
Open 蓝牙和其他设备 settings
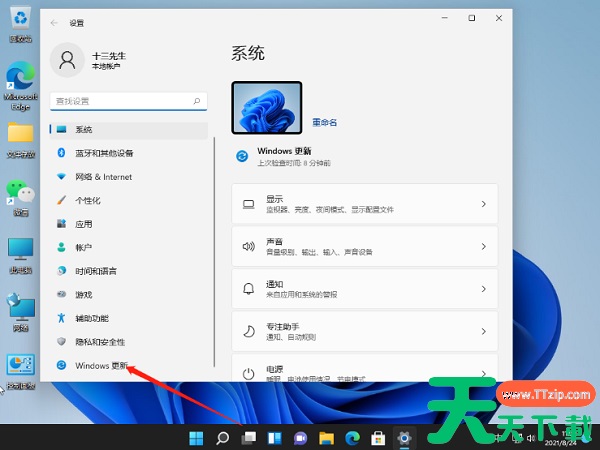[129, 153]
